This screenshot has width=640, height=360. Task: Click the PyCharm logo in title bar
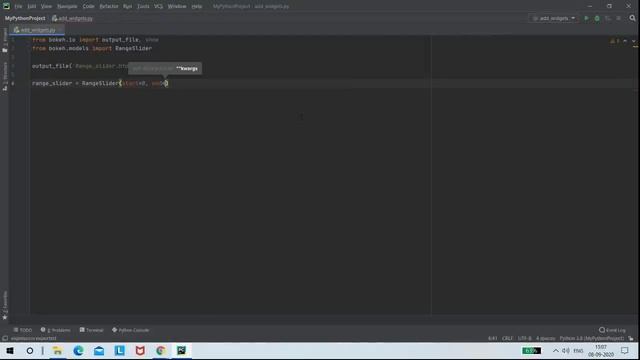tap(6, 6)
